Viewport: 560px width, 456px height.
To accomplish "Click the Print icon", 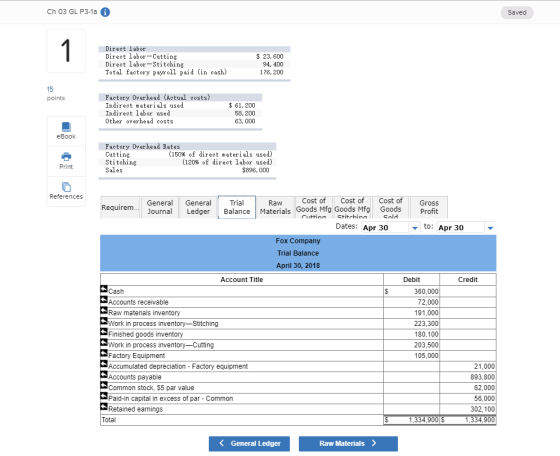I will click(x=66, y=156).
